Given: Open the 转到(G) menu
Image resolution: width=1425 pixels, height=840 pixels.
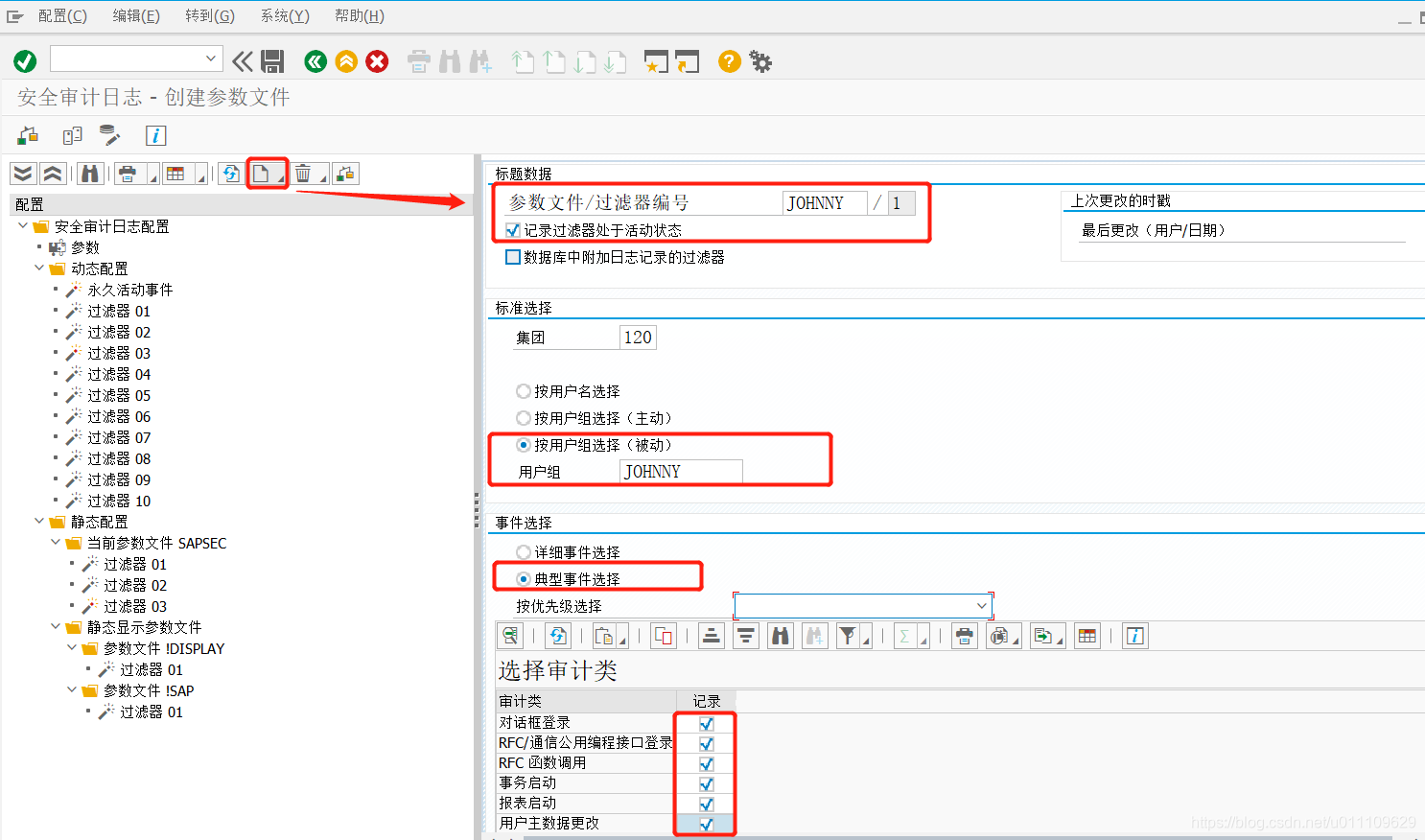Looking at the screenshot, I should [210, 16].
